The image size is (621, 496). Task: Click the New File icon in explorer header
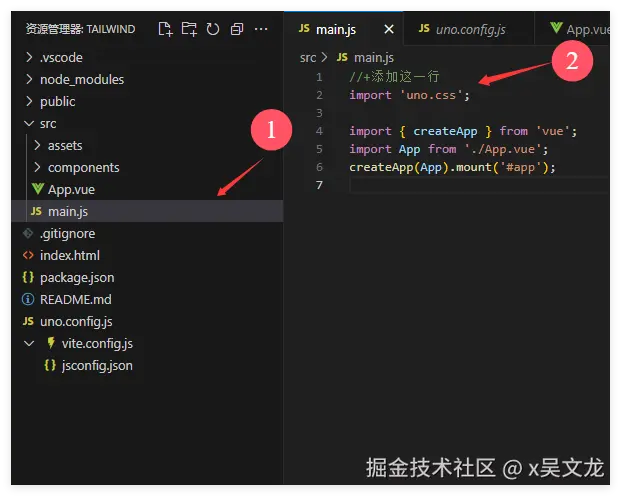click(165, 29)
